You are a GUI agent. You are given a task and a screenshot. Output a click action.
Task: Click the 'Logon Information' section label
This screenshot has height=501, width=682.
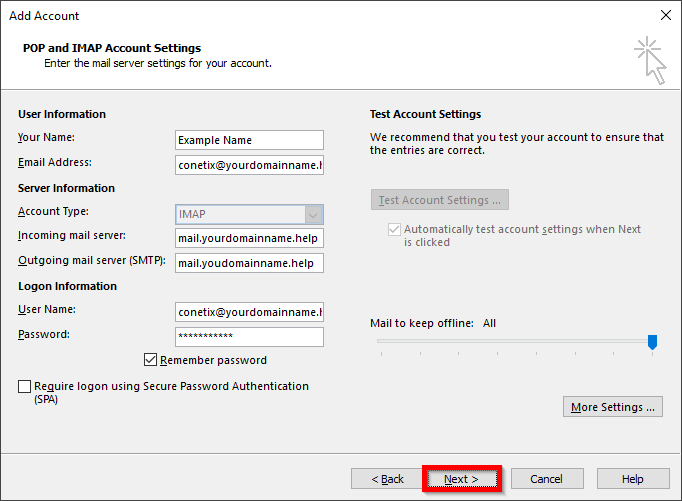coord(67,286)
